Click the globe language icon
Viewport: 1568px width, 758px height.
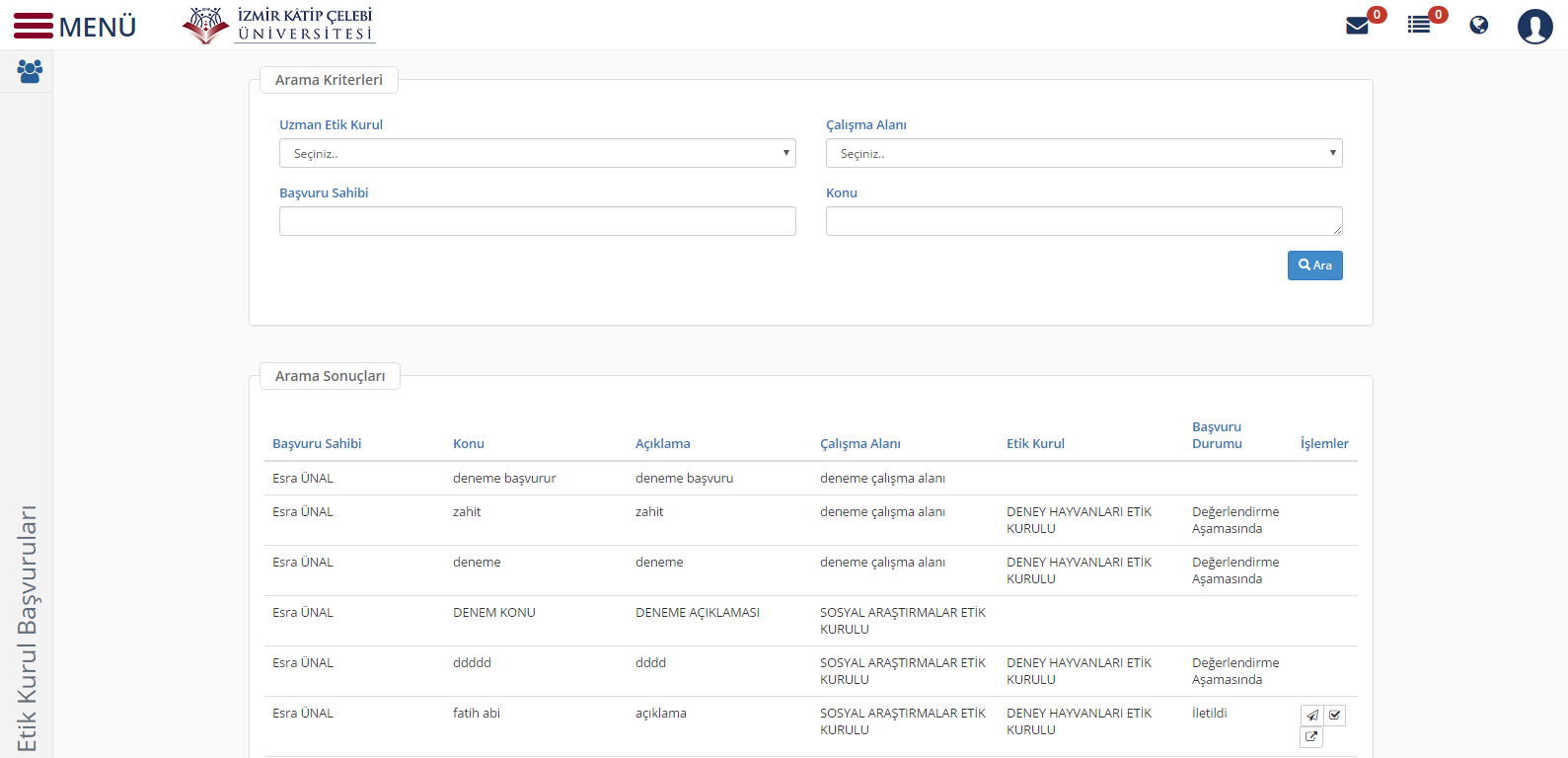[1478, 25]
